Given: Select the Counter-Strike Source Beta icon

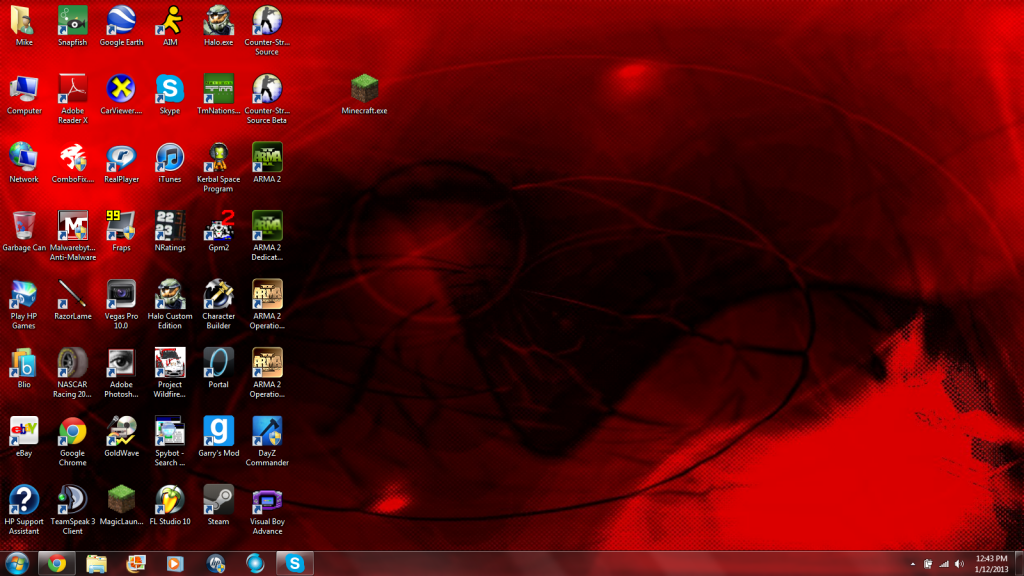Looking at the screenshot, I should 267,99.
